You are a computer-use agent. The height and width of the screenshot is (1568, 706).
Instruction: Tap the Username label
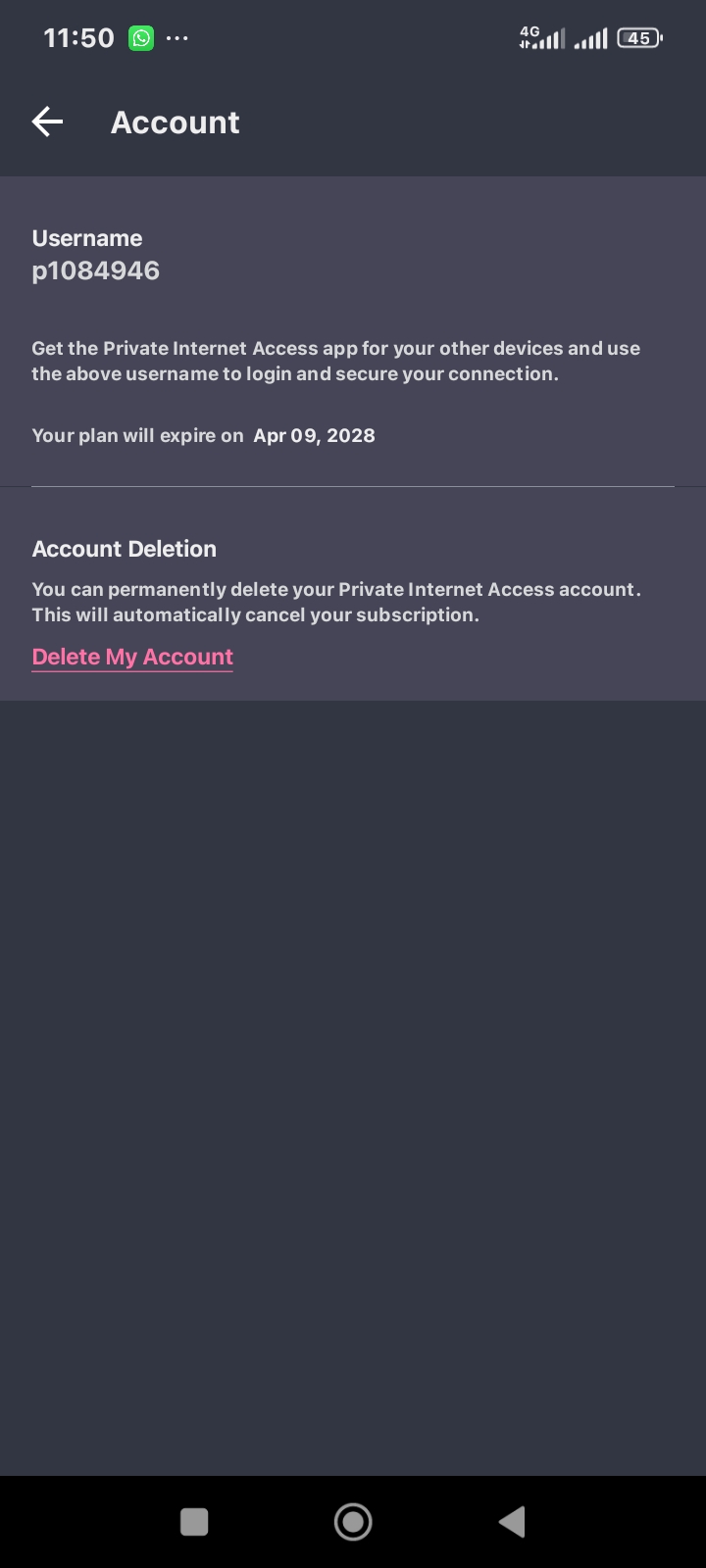point(87,238)
